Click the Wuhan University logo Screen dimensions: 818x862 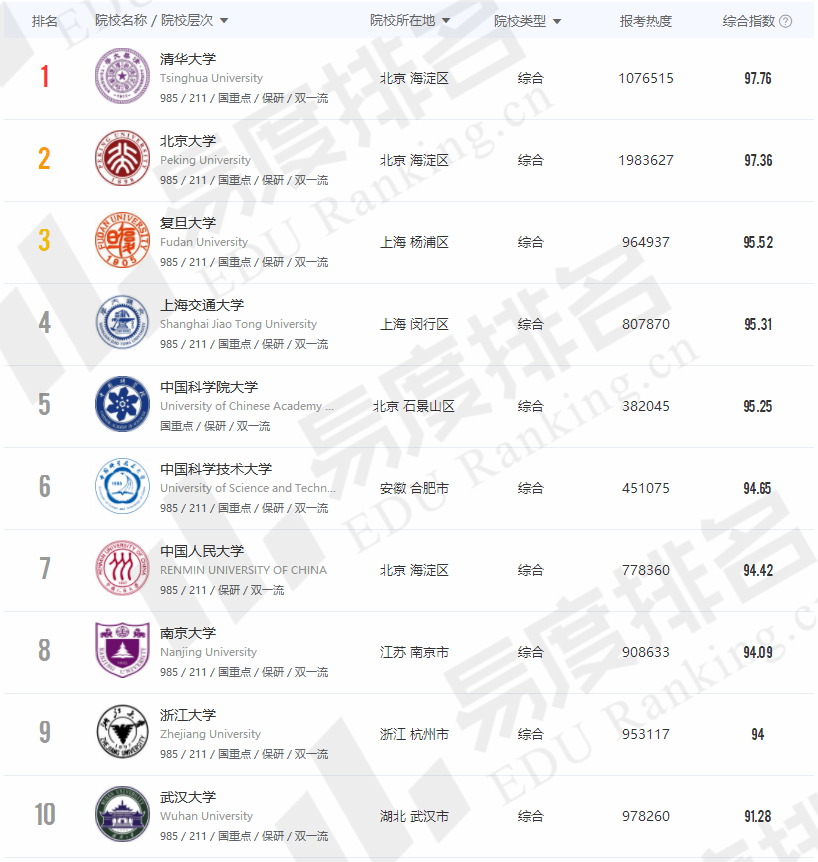click(x=122, y=815)
